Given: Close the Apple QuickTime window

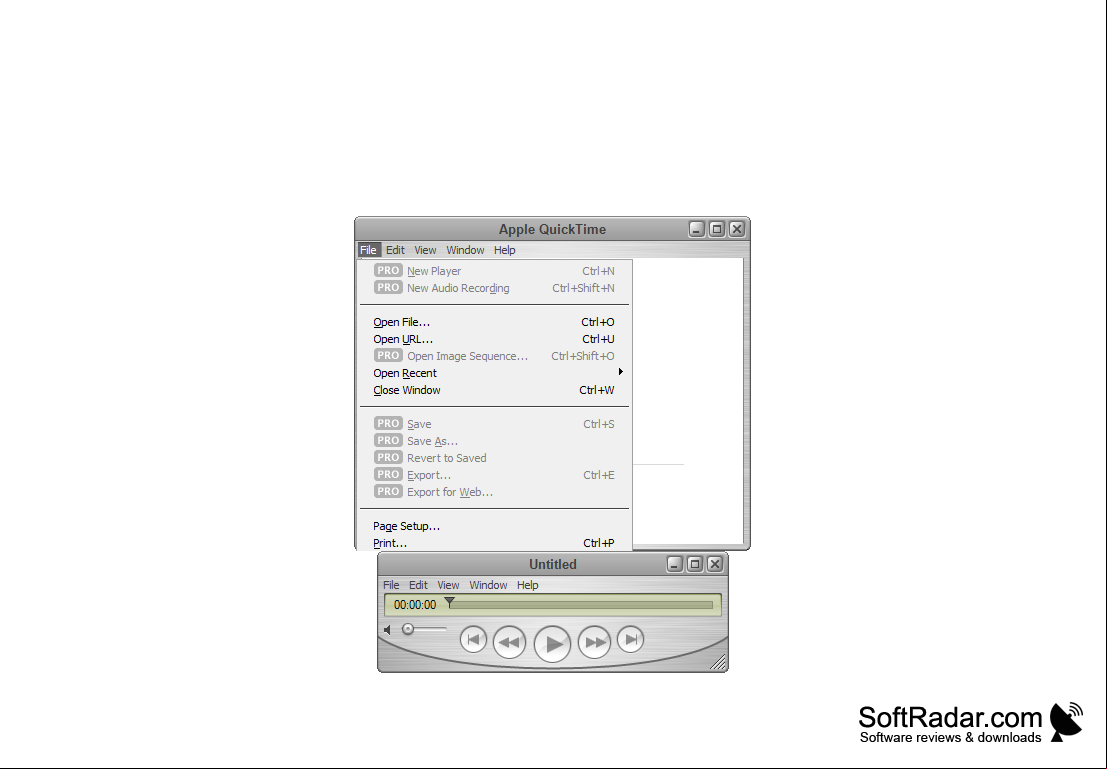Looking at the screenshot, I should (x=736, y=229).
